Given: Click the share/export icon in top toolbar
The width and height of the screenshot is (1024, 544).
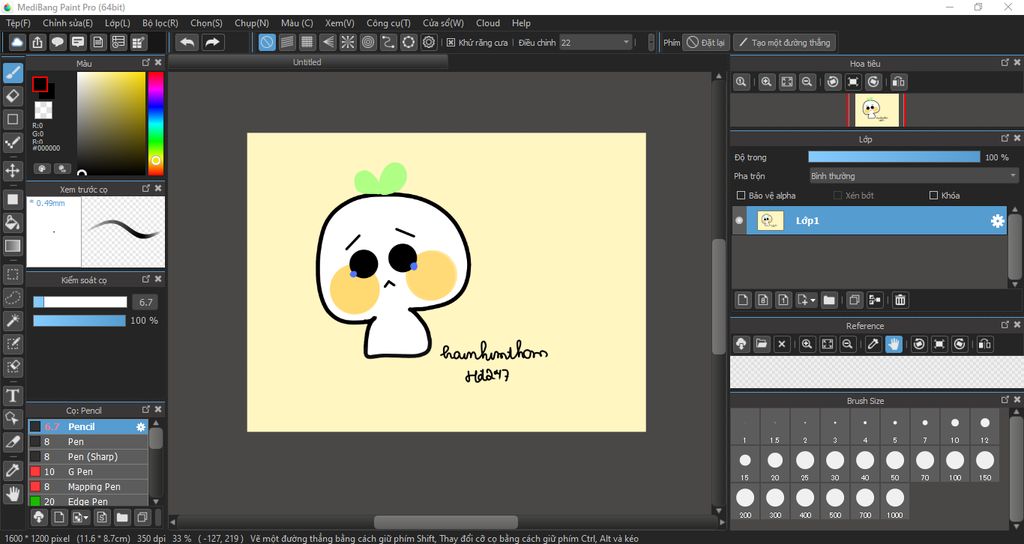Looking at the screenshot, I should click(x=37, y=42).
